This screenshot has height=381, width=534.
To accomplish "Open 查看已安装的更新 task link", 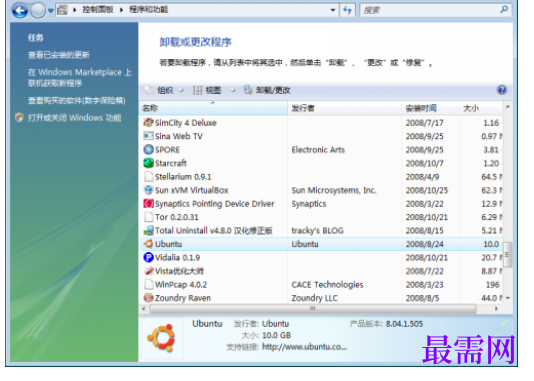I will pyautogui.click(x=59, y=55).
